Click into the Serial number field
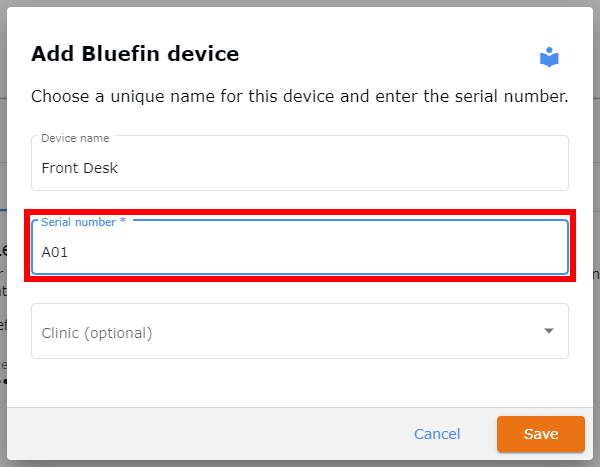 pos(300,247)
